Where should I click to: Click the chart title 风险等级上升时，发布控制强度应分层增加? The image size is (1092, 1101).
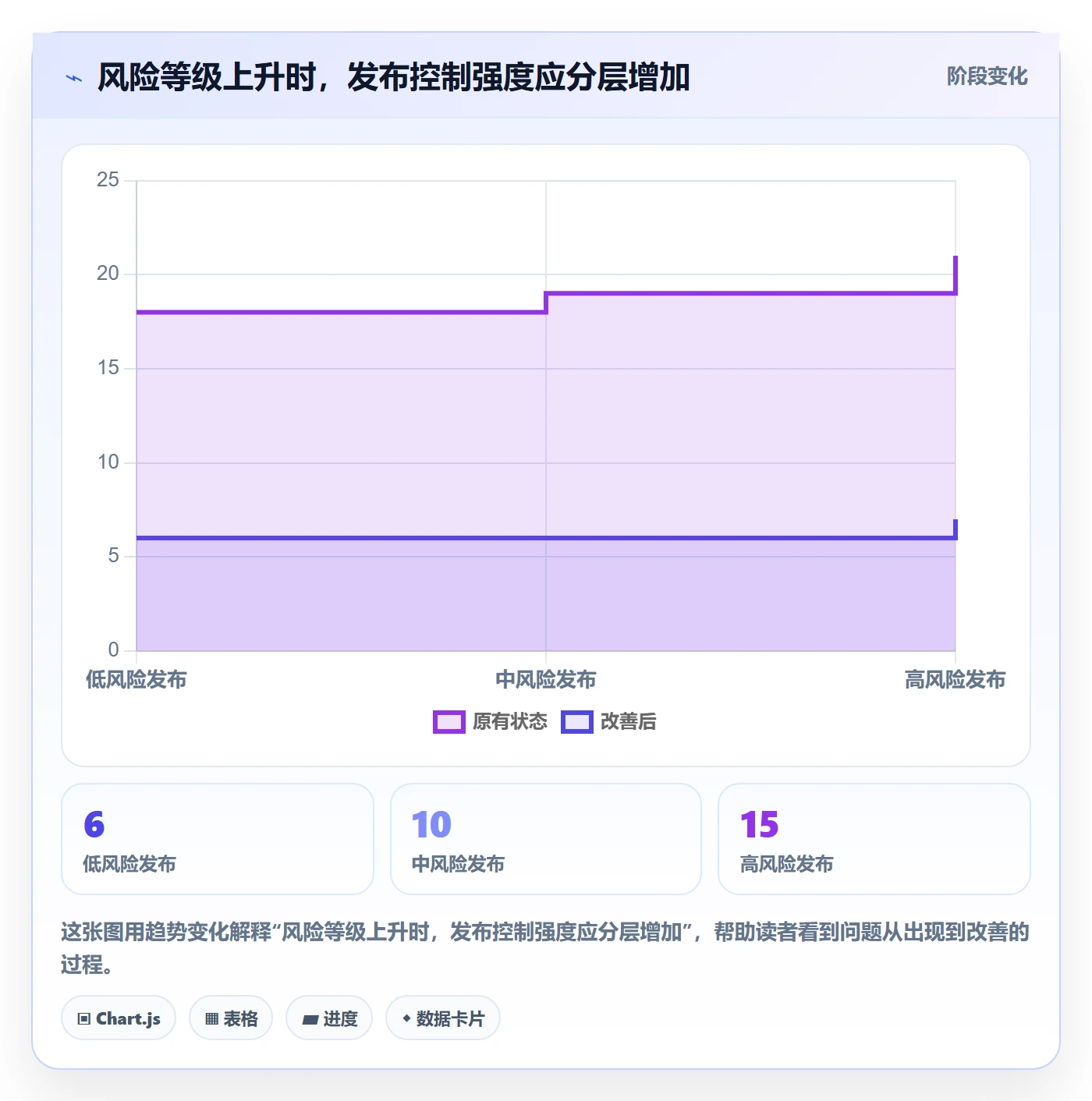(394, 77)
